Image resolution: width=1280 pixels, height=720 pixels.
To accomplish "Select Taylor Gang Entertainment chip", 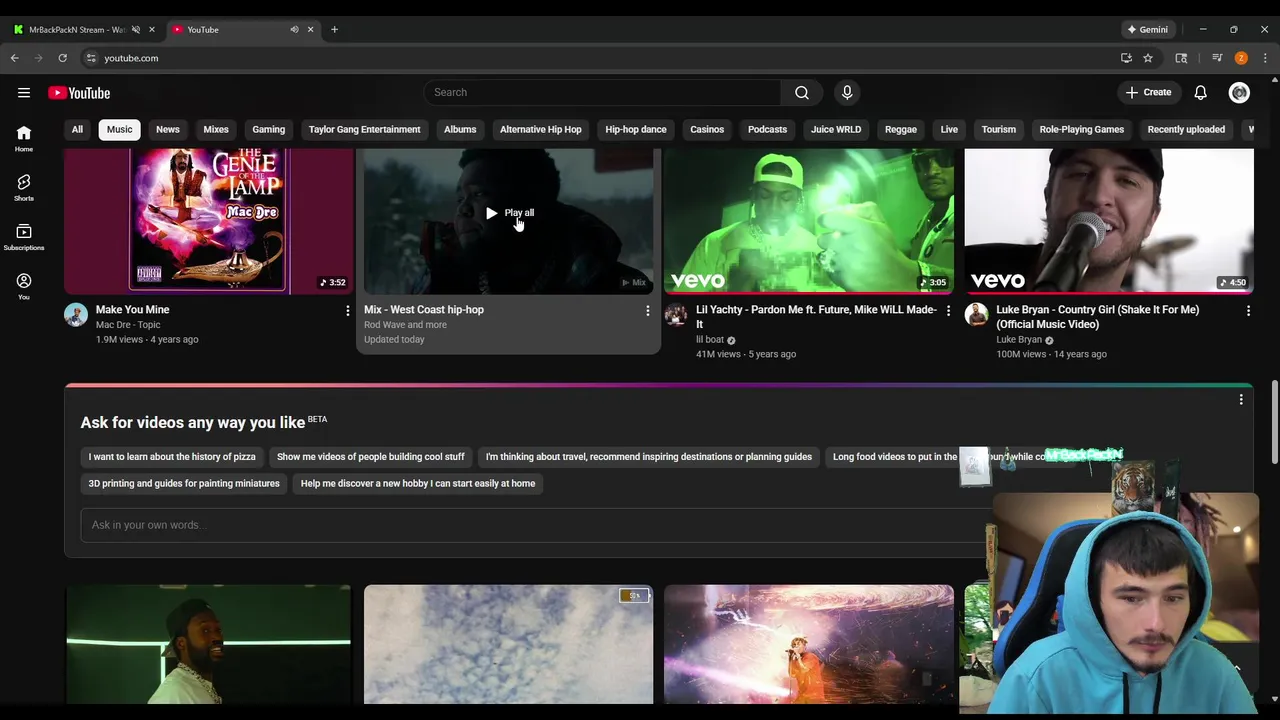I will tap(364, 129).
